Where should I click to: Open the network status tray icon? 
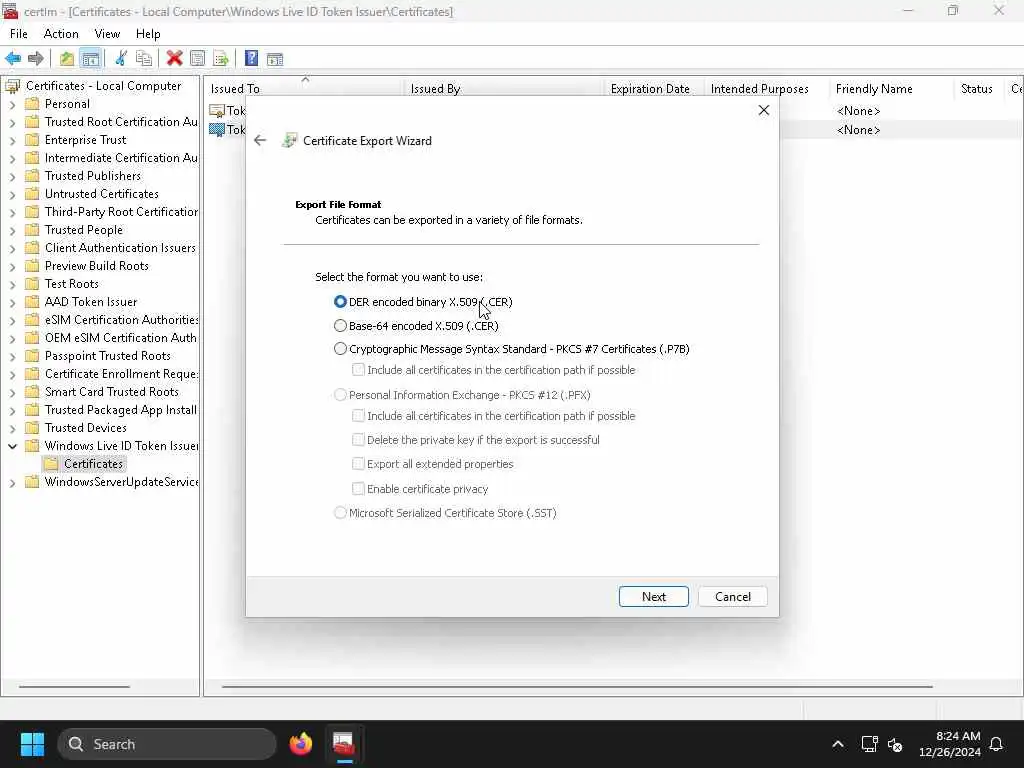tap(869, 744)
